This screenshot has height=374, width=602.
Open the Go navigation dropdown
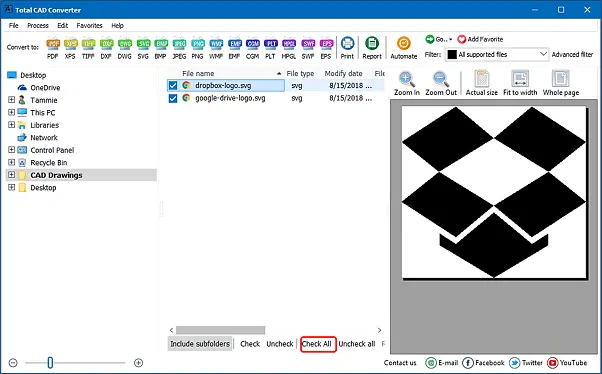coord(439,39)
